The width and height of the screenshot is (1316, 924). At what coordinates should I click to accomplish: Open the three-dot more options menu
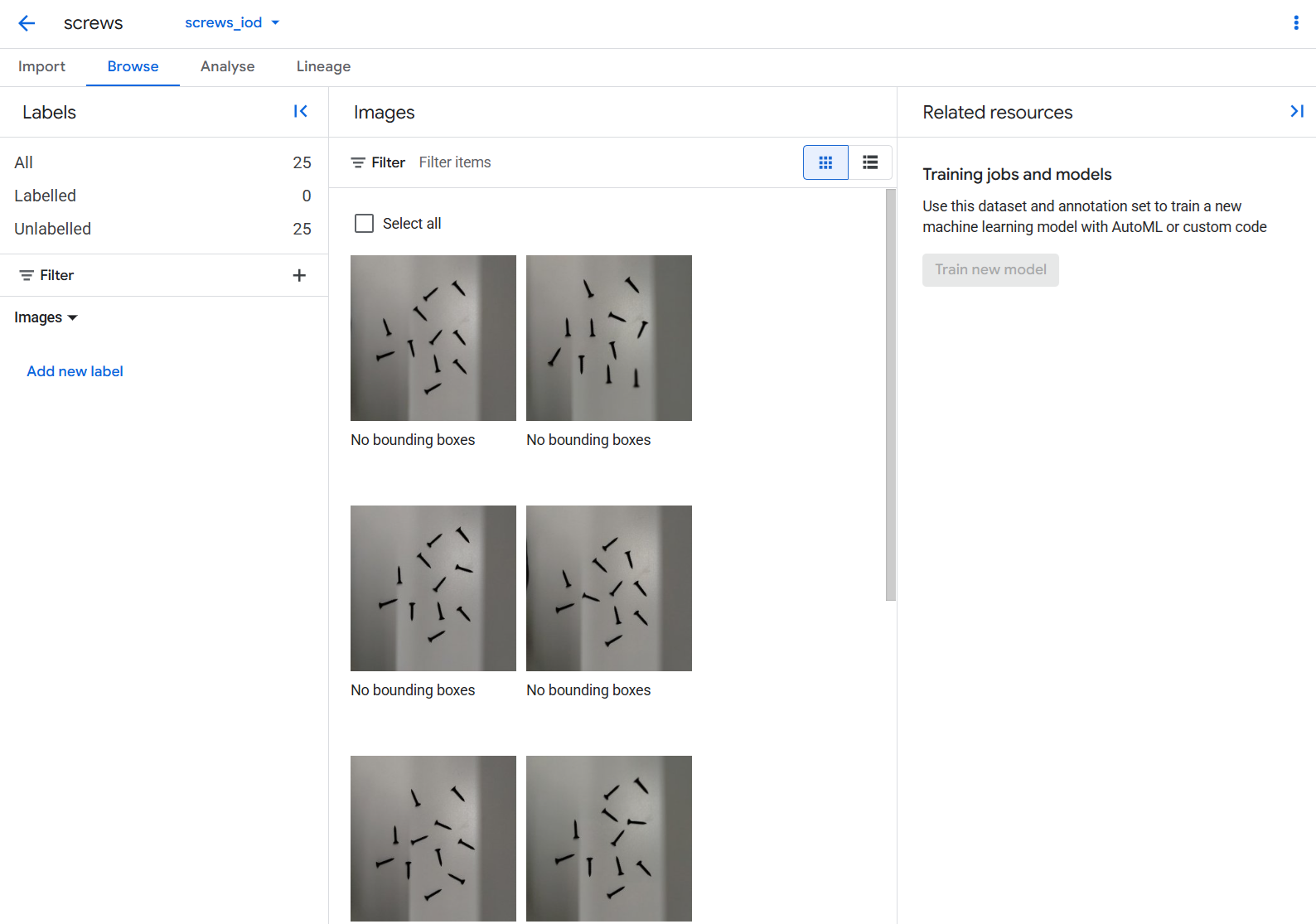point(1296,23)
